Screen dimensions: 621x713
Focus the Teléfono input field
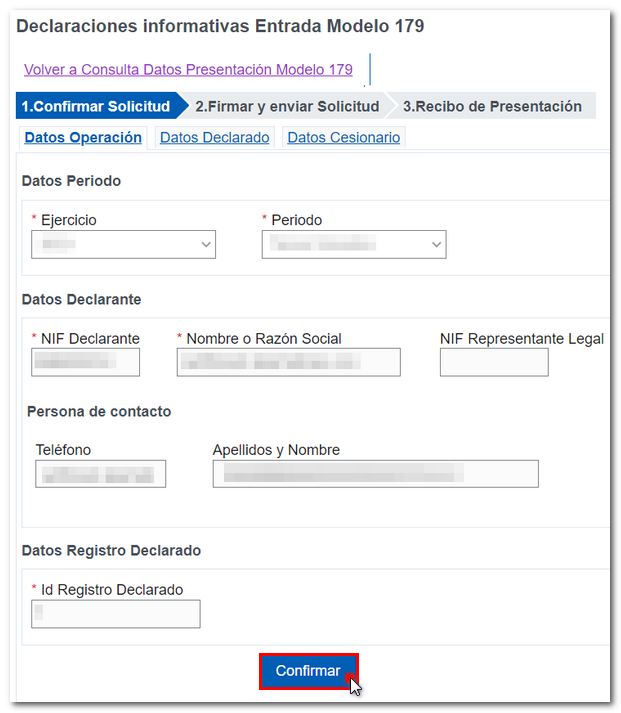100,474
